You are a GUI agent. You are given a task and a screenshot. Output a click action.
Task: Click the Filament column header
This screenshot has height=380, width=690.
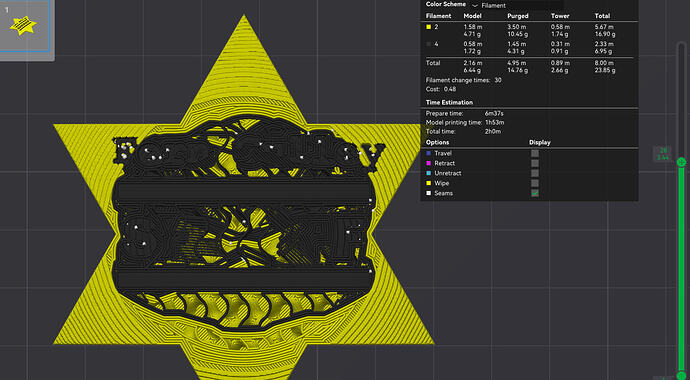(438, 16)
